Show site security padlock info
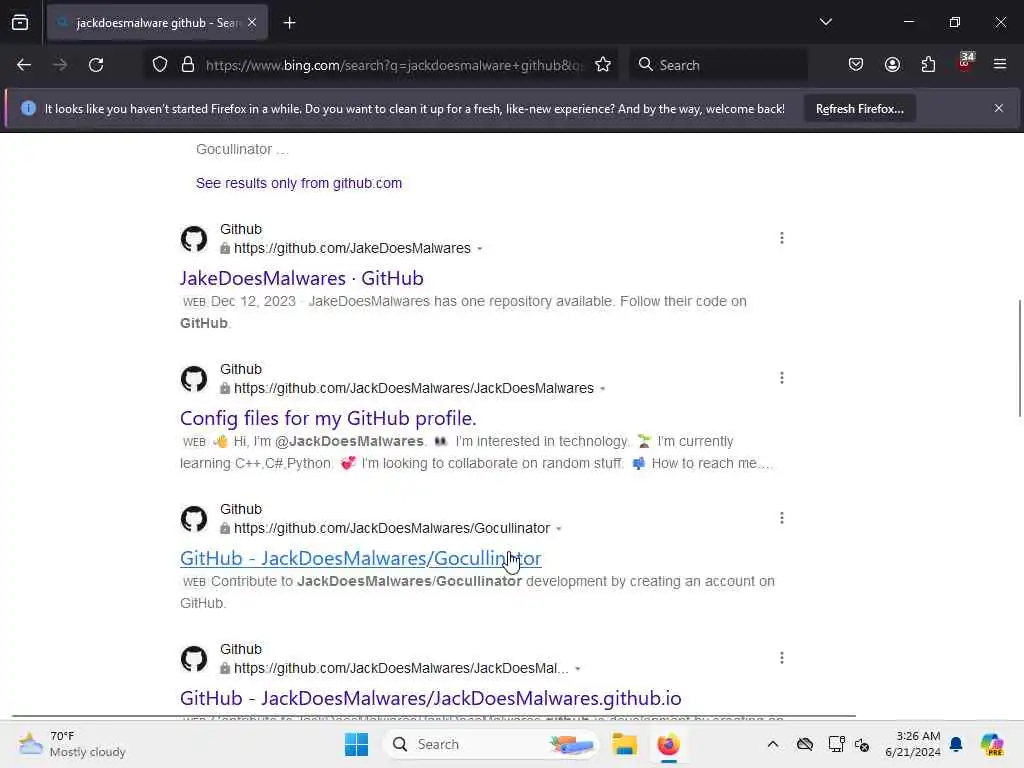Image resolution: width=1024 pixels, height=768 pixels. click(x=188, y=65)
